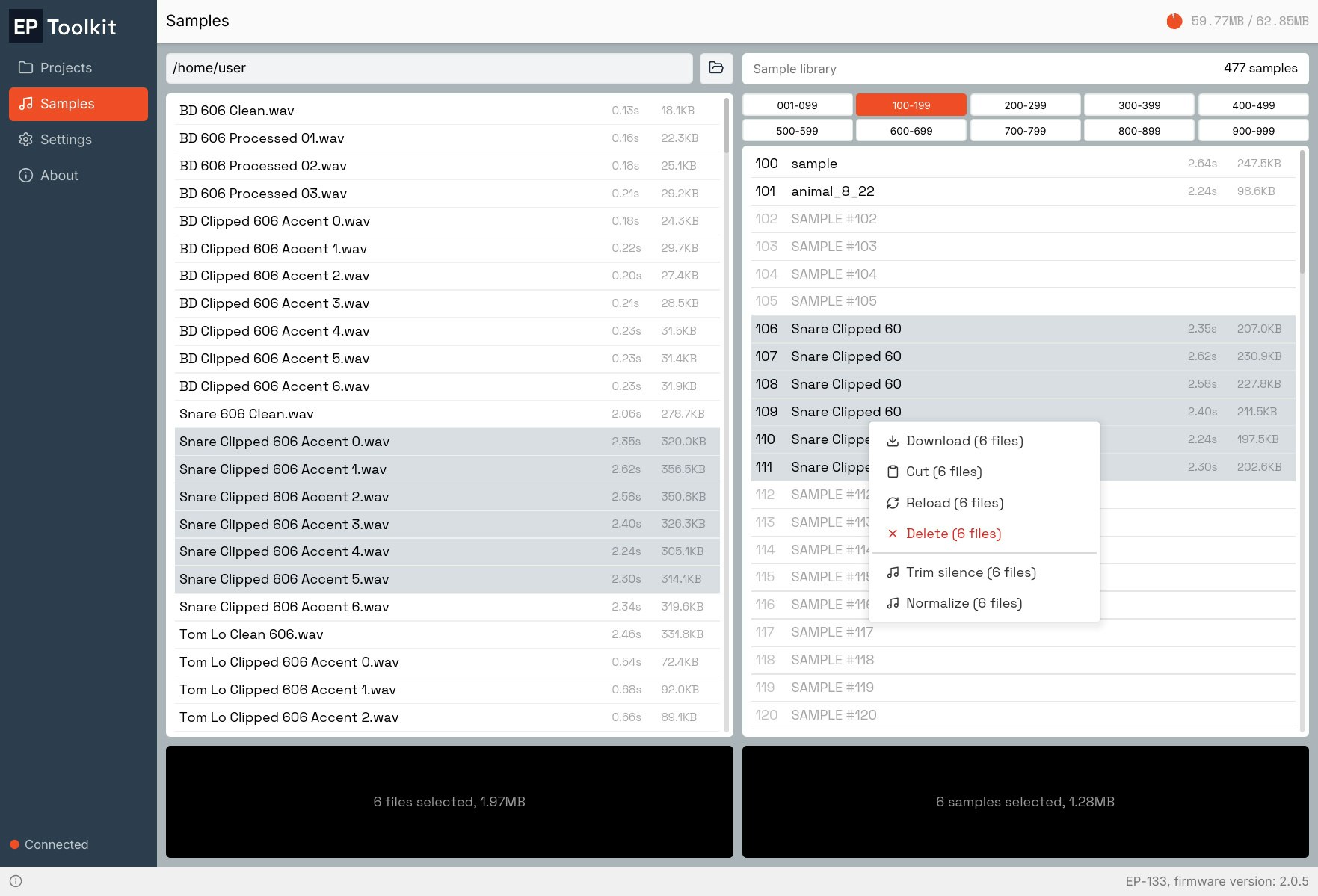The height and width of the screenshot is (896, 1318).
Task: Click the Projects folder icon in sidebar
Action: (x=26, y=68)
